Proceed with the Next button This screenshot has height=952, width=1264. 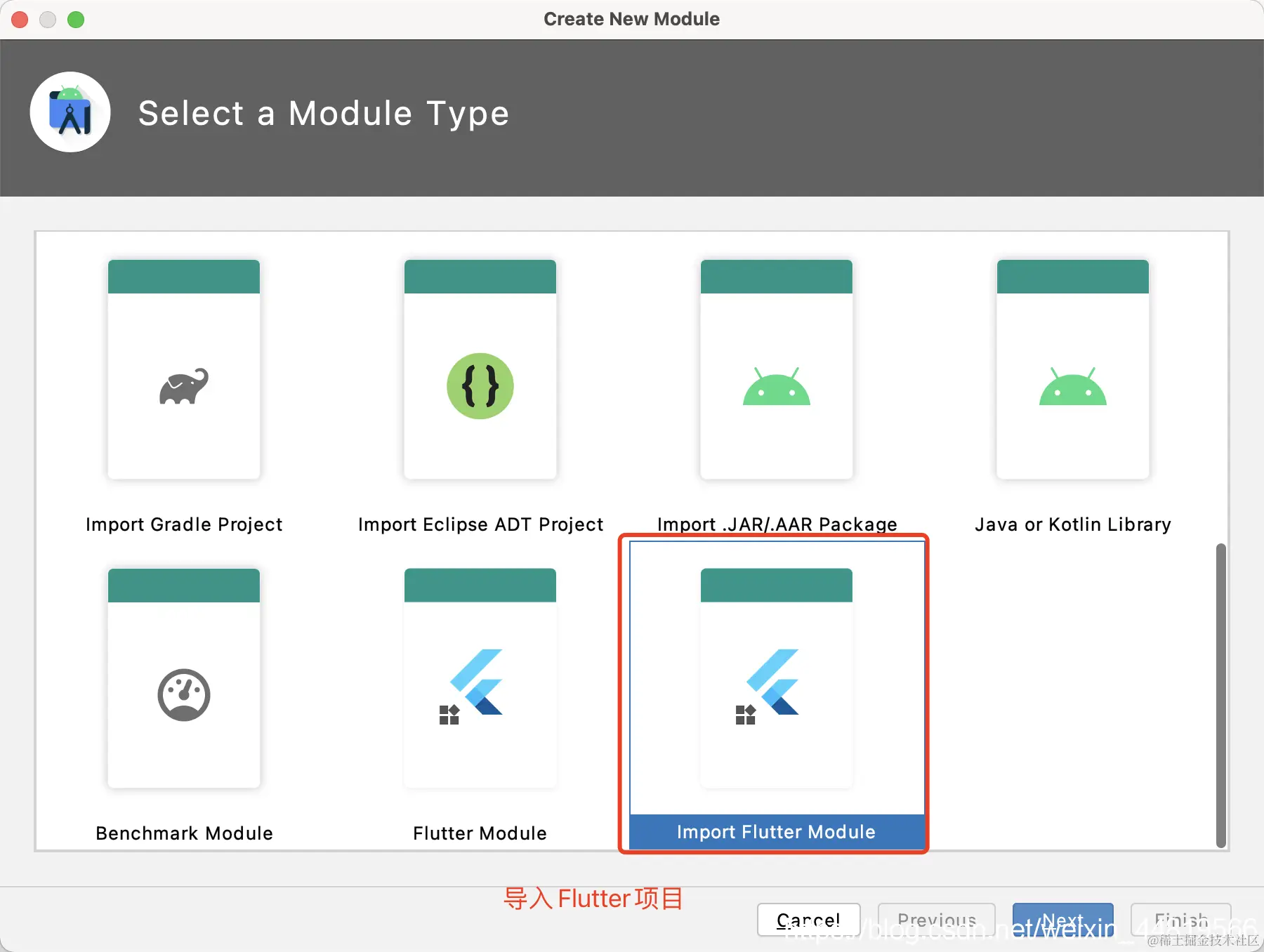click(x=1063, y=920)
